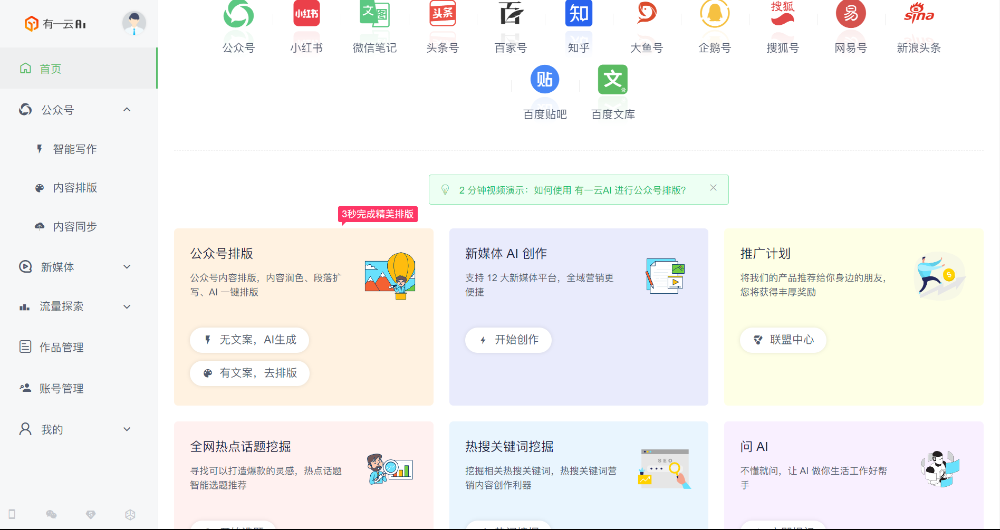Open the 新浪头条 sina icon

point(919,14)
